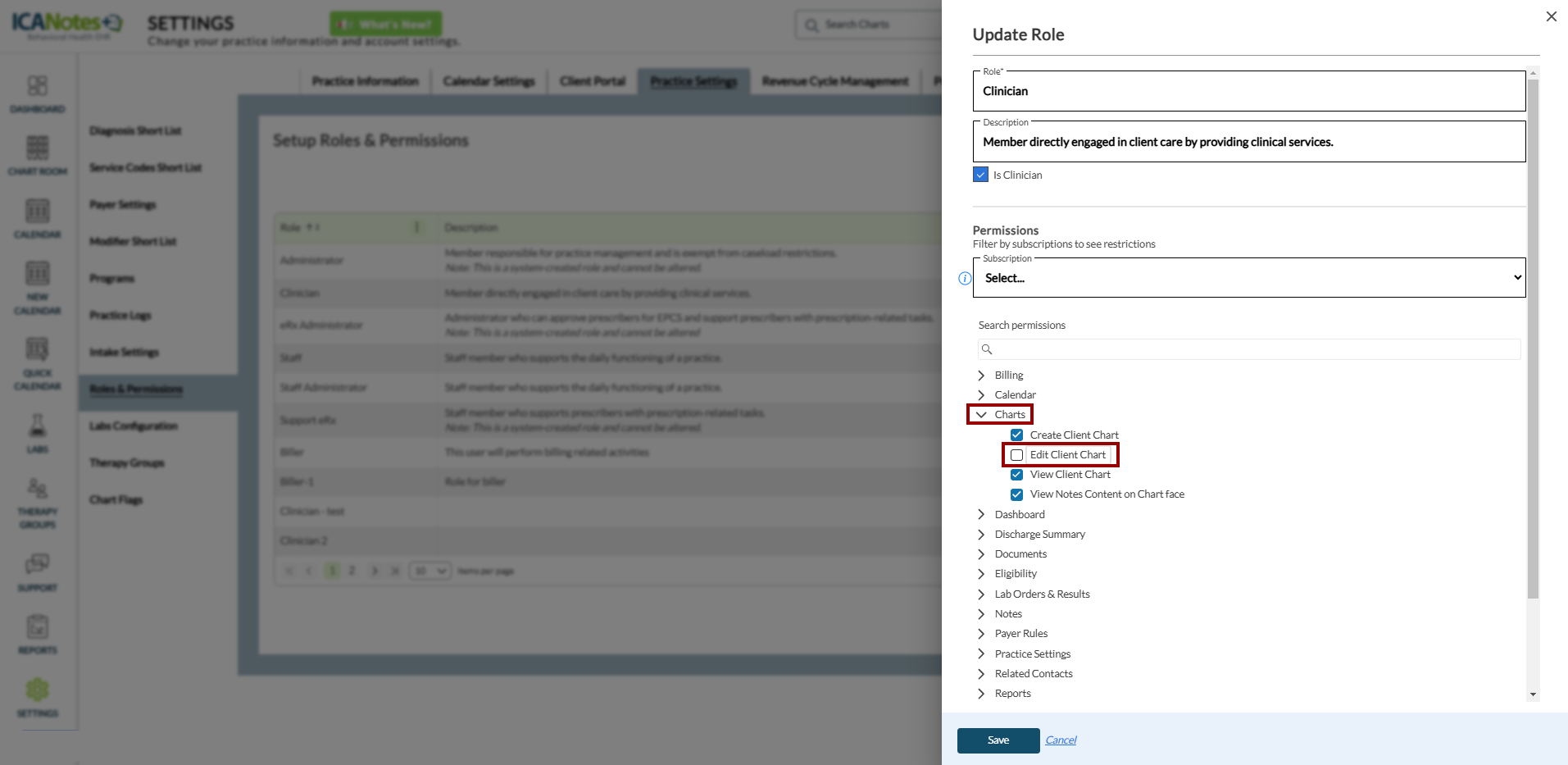Collapse the Charts permission group
Viewport: 1568px width, 765px height.
coord(981,415)
